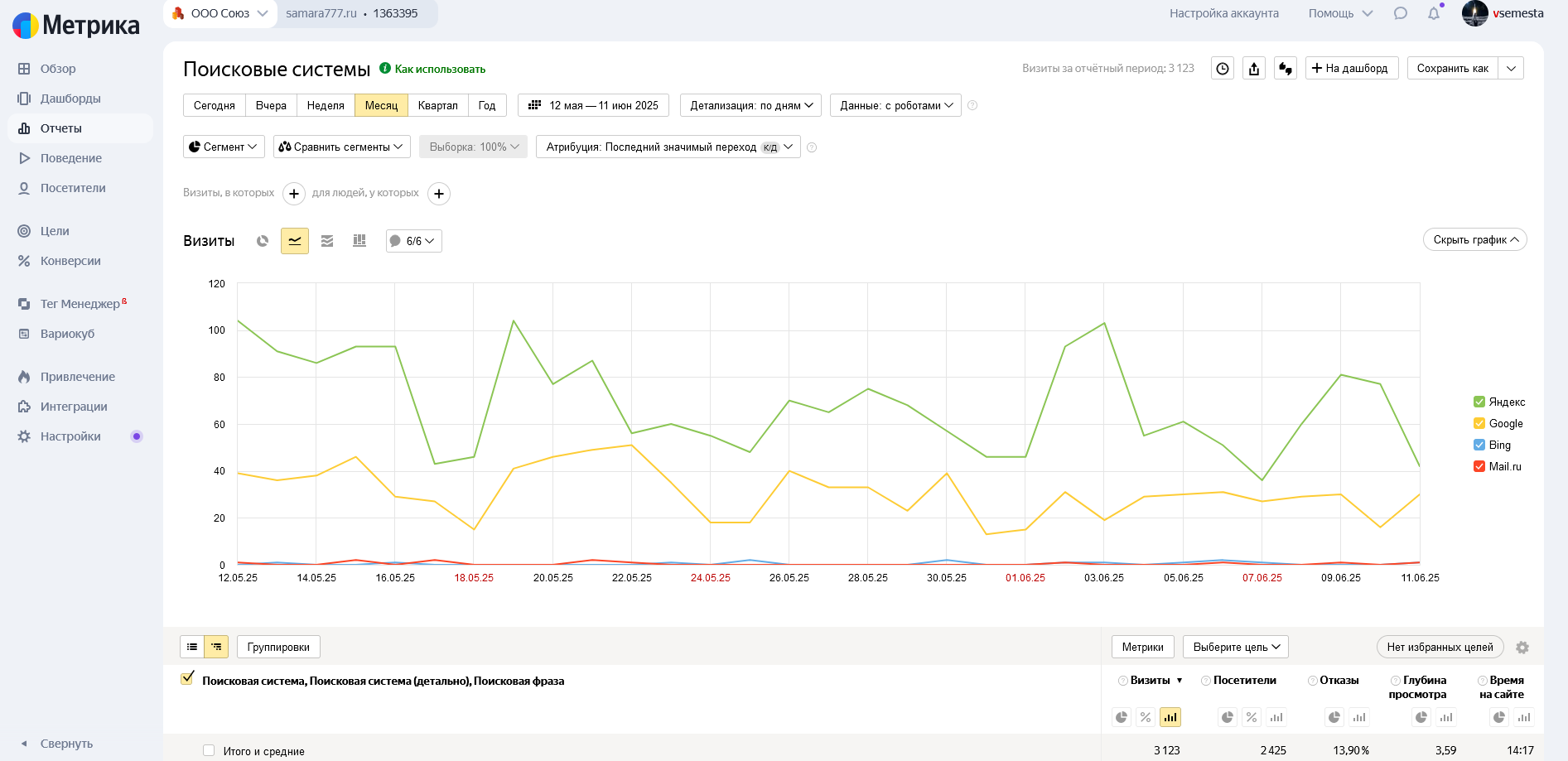Image resolution: width=1568 pixels, height=761 pixels.
Task: Show Отказы column as pie chart
Action: click(1334, 717)
